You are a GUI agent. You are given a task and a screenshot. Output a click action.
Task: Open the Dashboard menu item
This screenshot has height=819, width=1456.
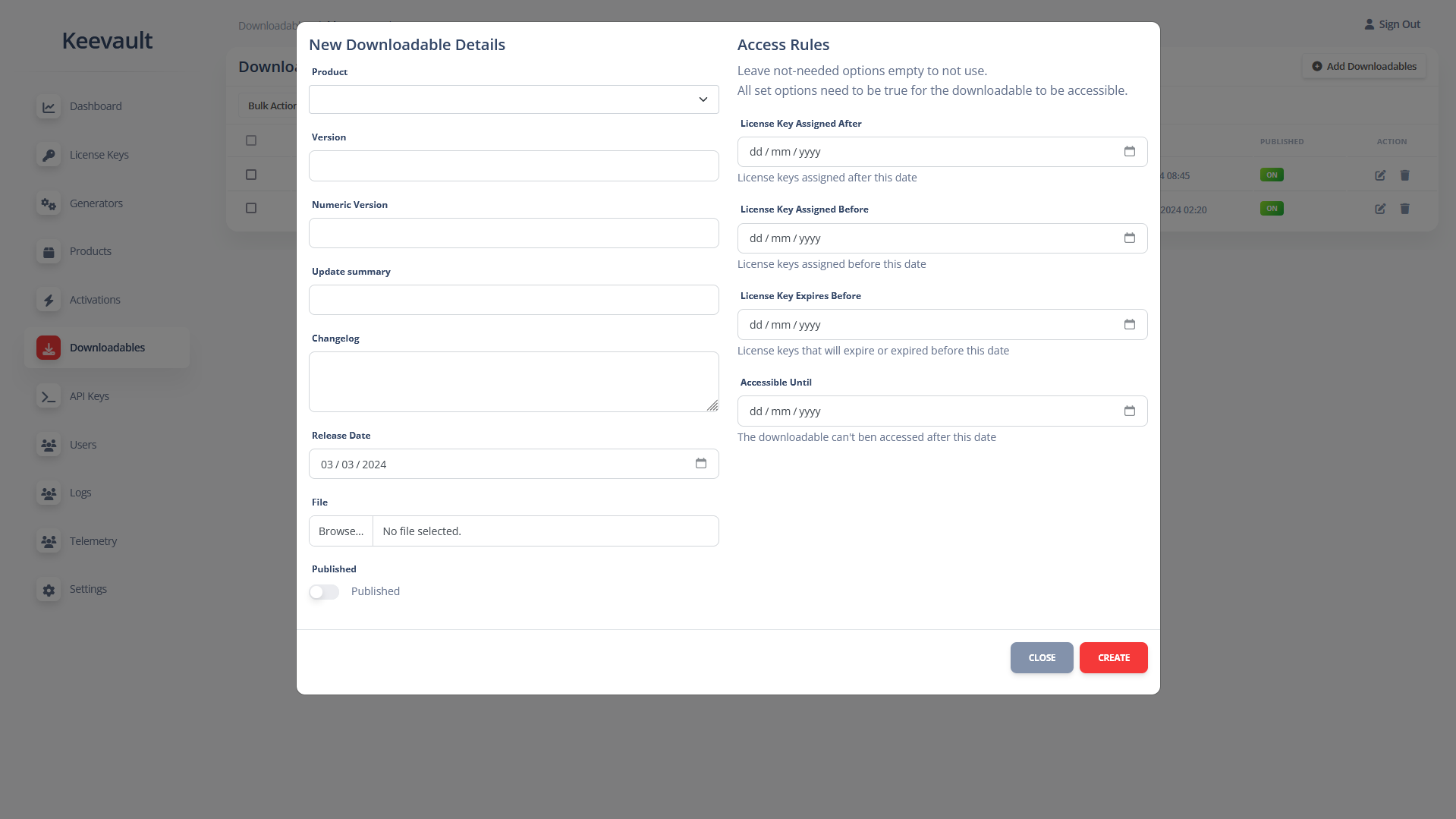[x=96, y=107]
